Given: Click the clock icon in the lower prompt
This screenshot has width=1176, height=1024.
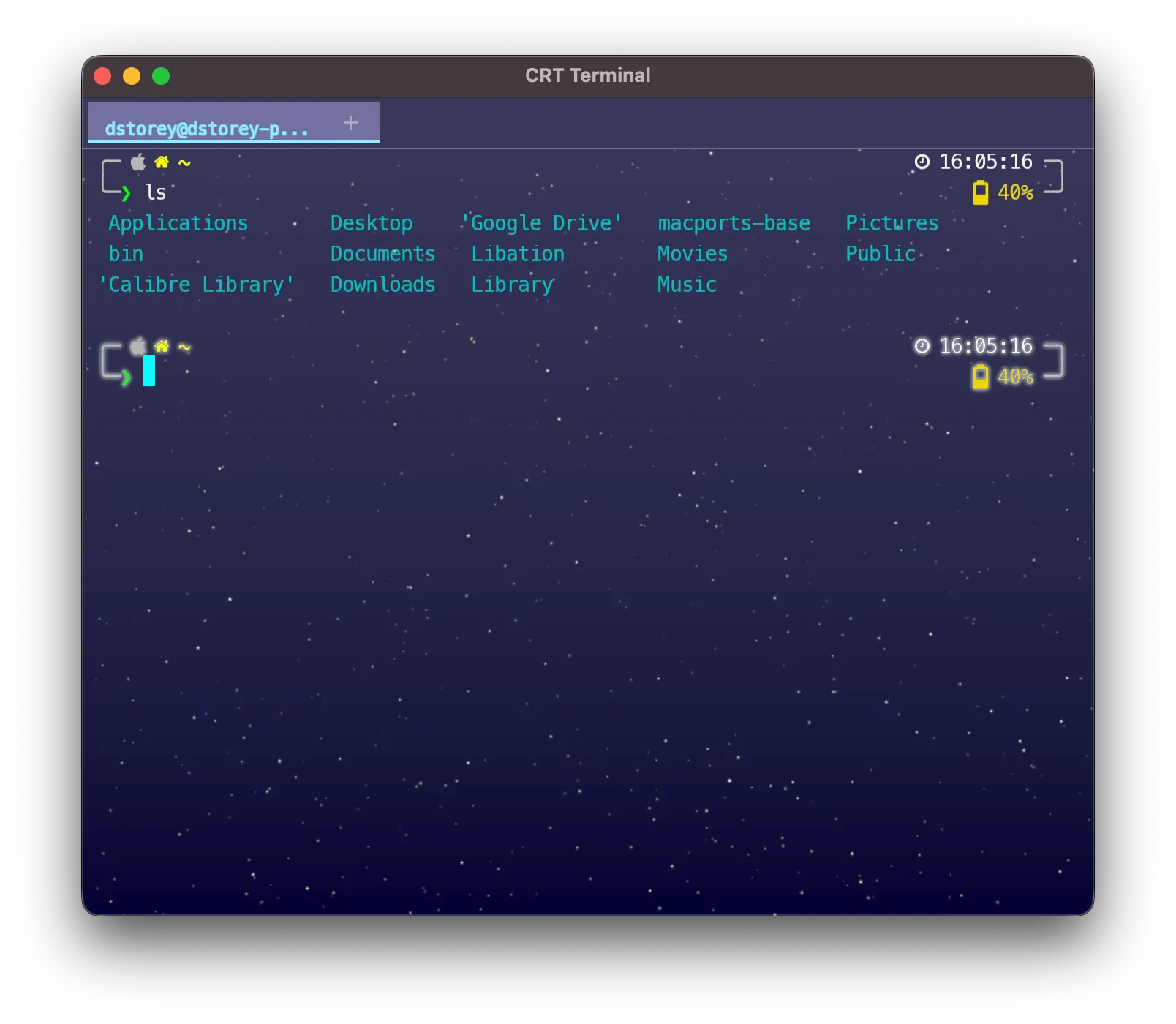Looking at the screenshot, I should coord(921,346).
